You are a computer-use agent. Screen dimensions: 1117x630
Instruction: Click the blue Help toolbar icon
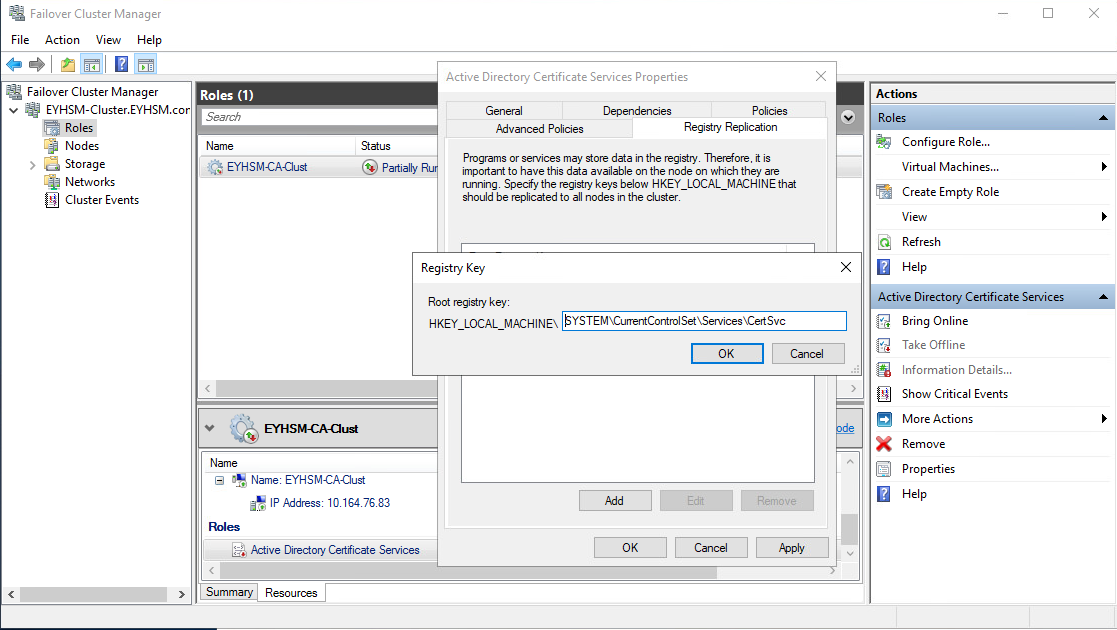tap(122, 65)
